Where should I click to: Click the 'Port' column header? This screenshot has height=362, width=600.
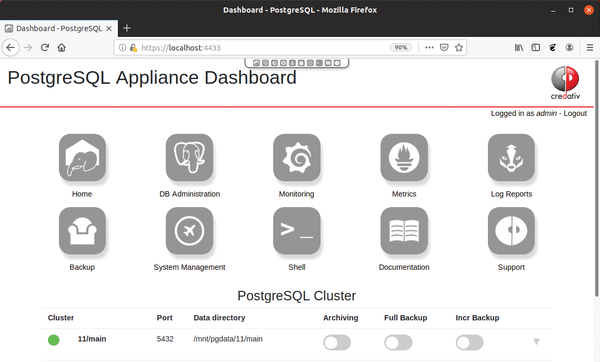coord(165,318)
